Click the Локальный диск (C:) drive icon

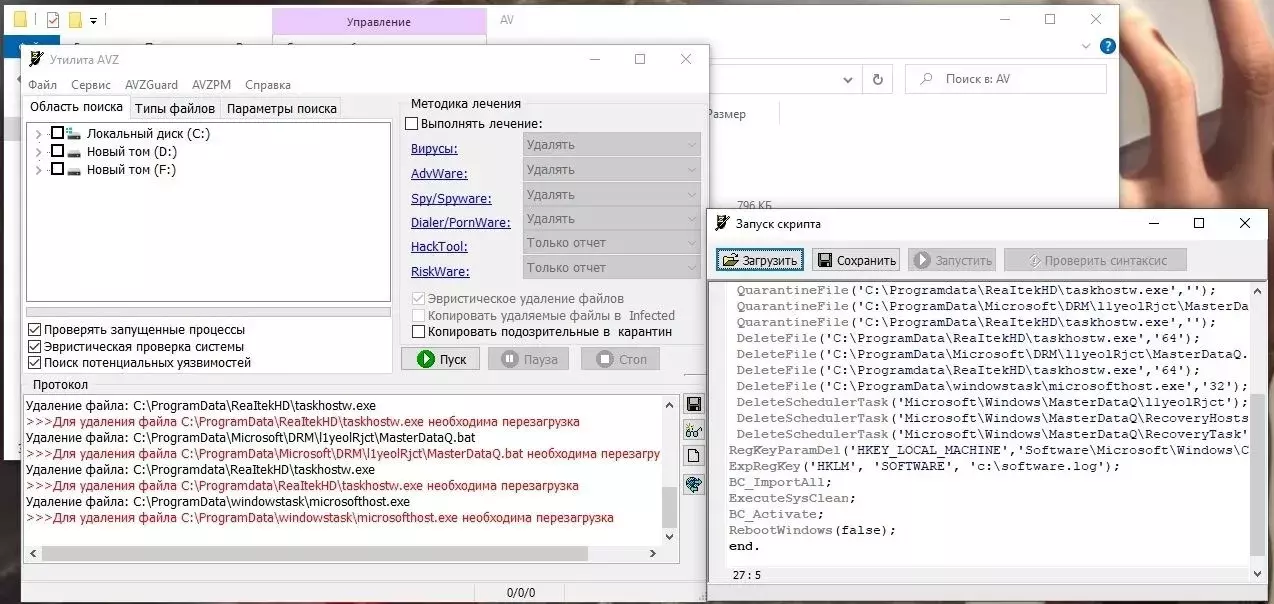(x=73, y=134)
